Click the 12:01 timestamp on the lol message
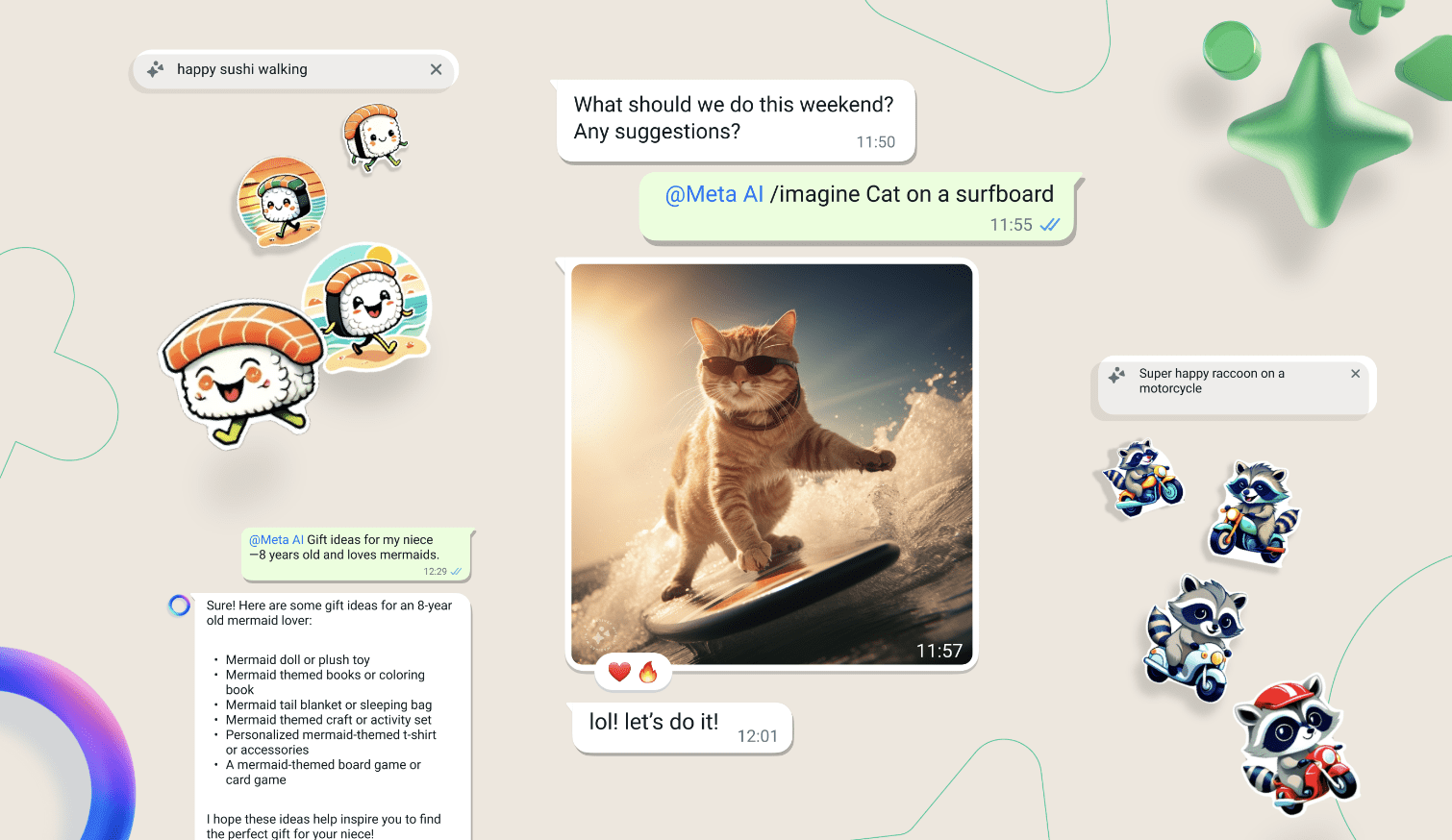The image size is (1452, 840). [758, 736]
